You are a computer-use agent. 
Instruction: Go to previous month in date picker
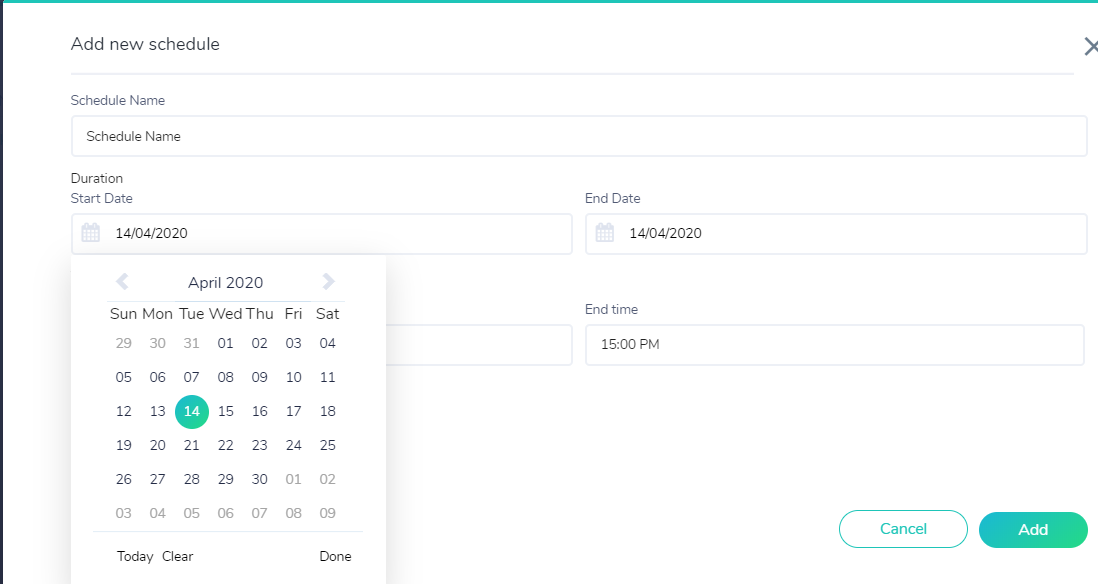pos(122,281)
